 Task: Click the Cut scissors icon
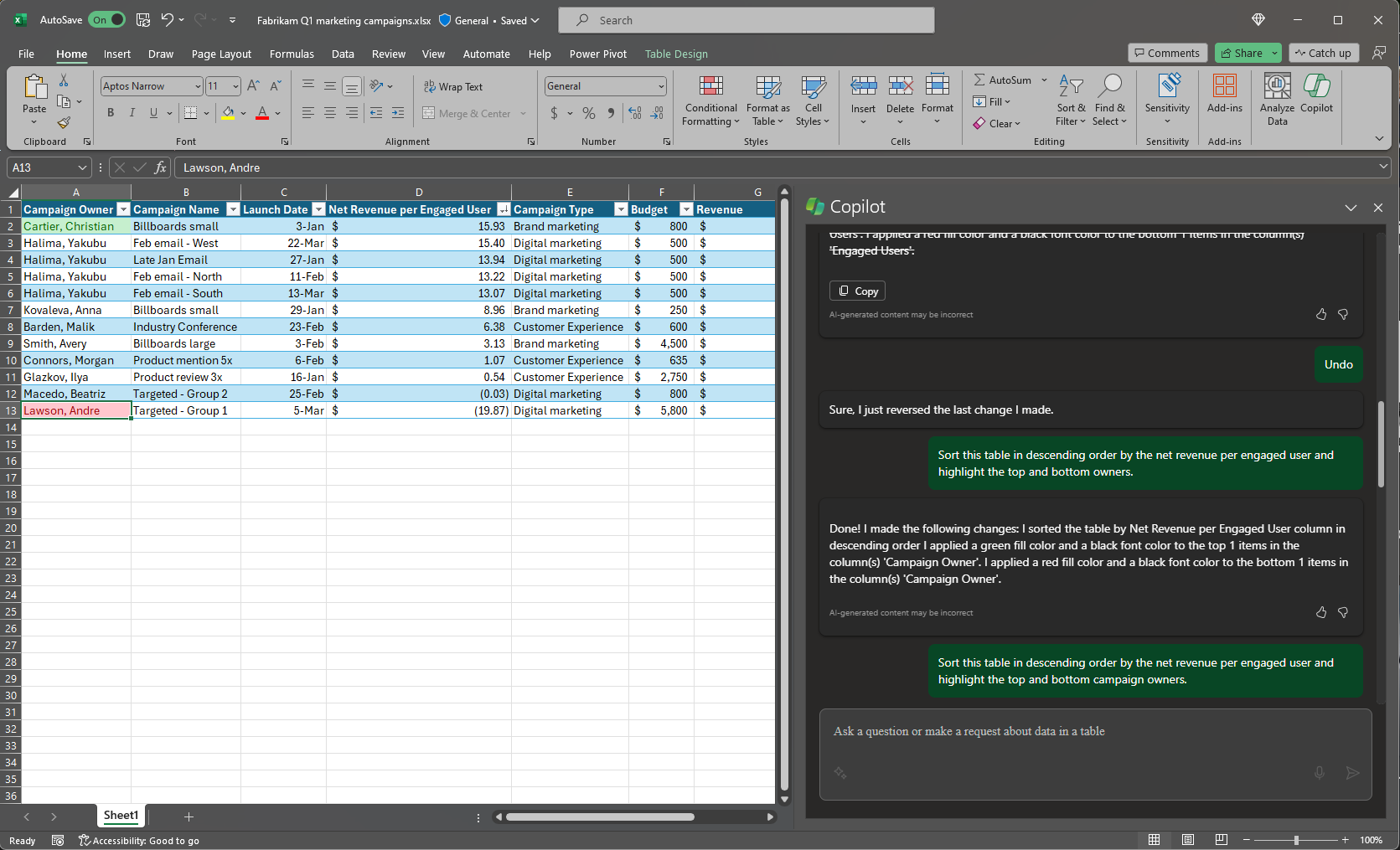[64, 80]
